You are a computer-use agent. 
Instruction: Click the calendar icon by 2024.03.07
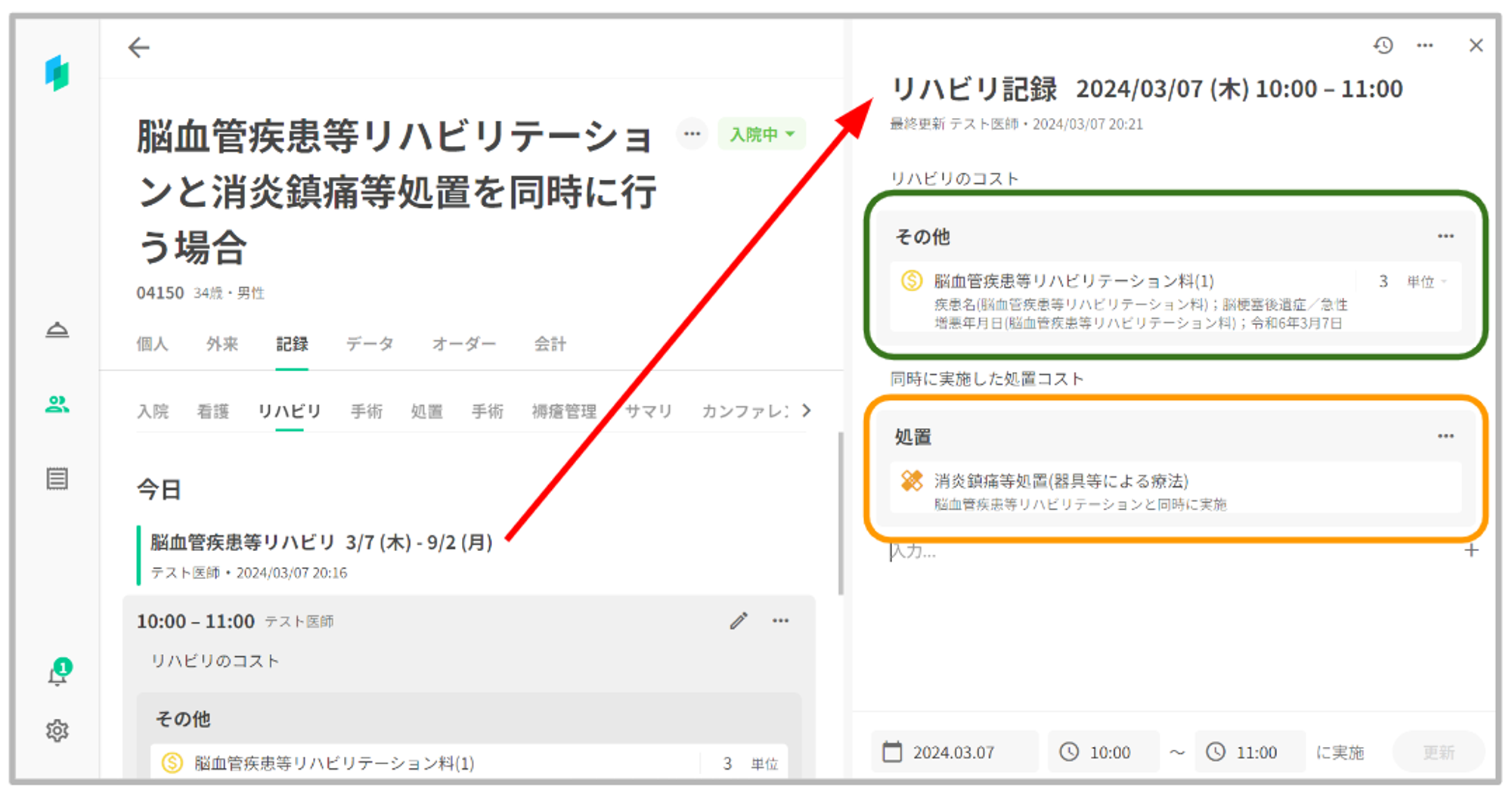tap(893, 752)
